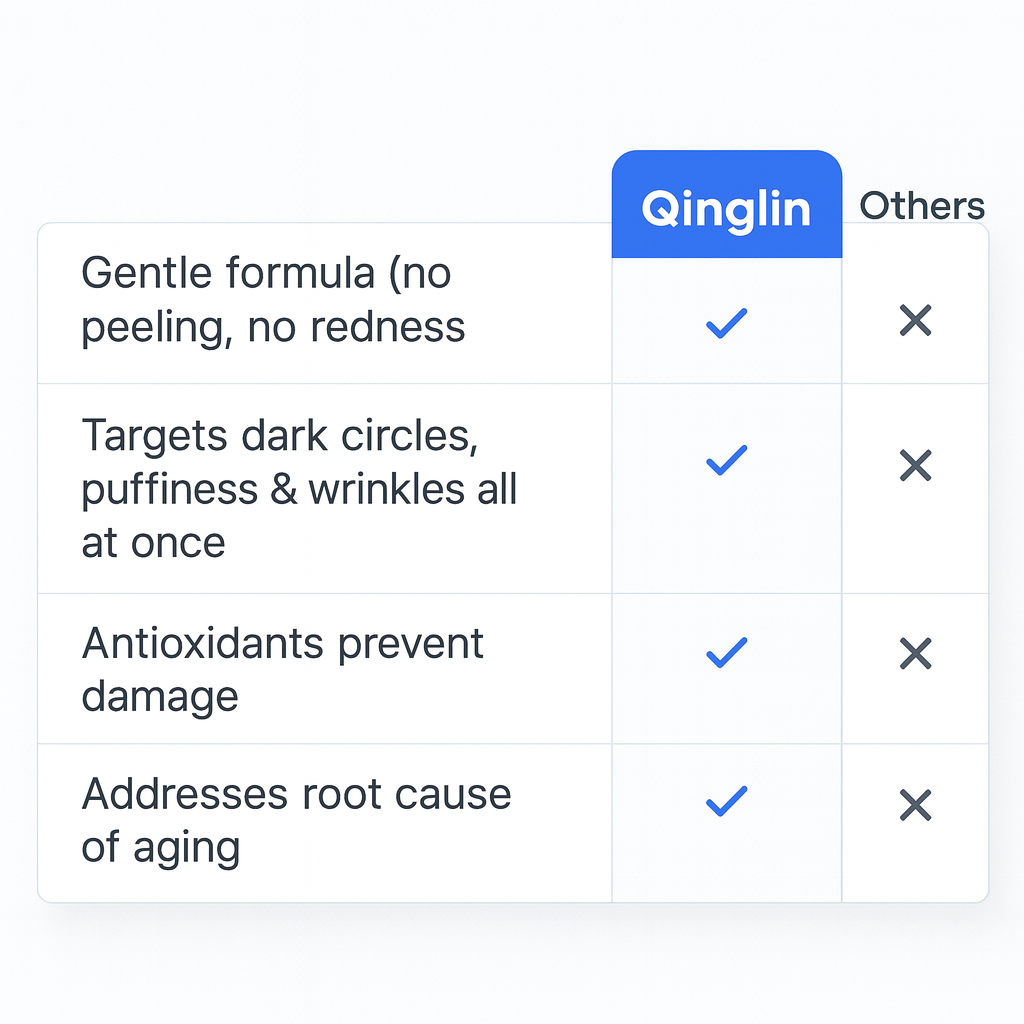
Task: Click the X mark for Targets dark circles
Action: pos(915,465)
